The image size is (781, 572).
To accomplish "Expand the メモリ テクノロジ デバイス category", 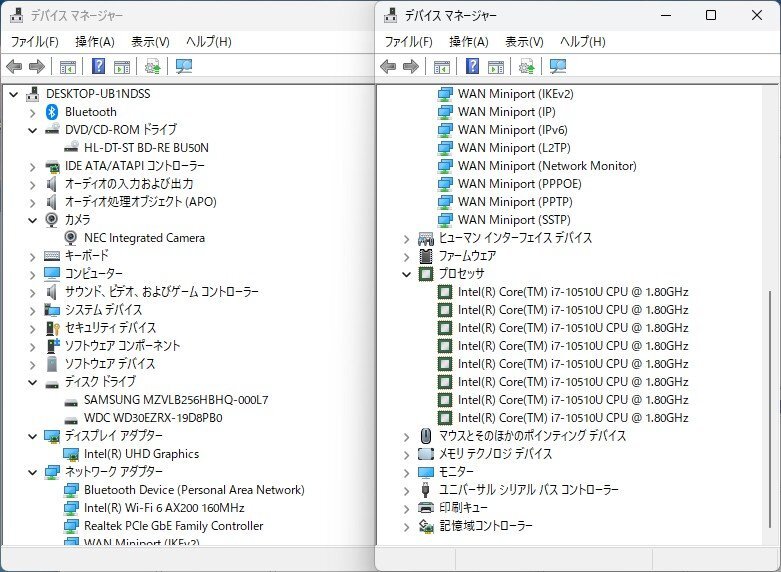I will coord(406,454).
